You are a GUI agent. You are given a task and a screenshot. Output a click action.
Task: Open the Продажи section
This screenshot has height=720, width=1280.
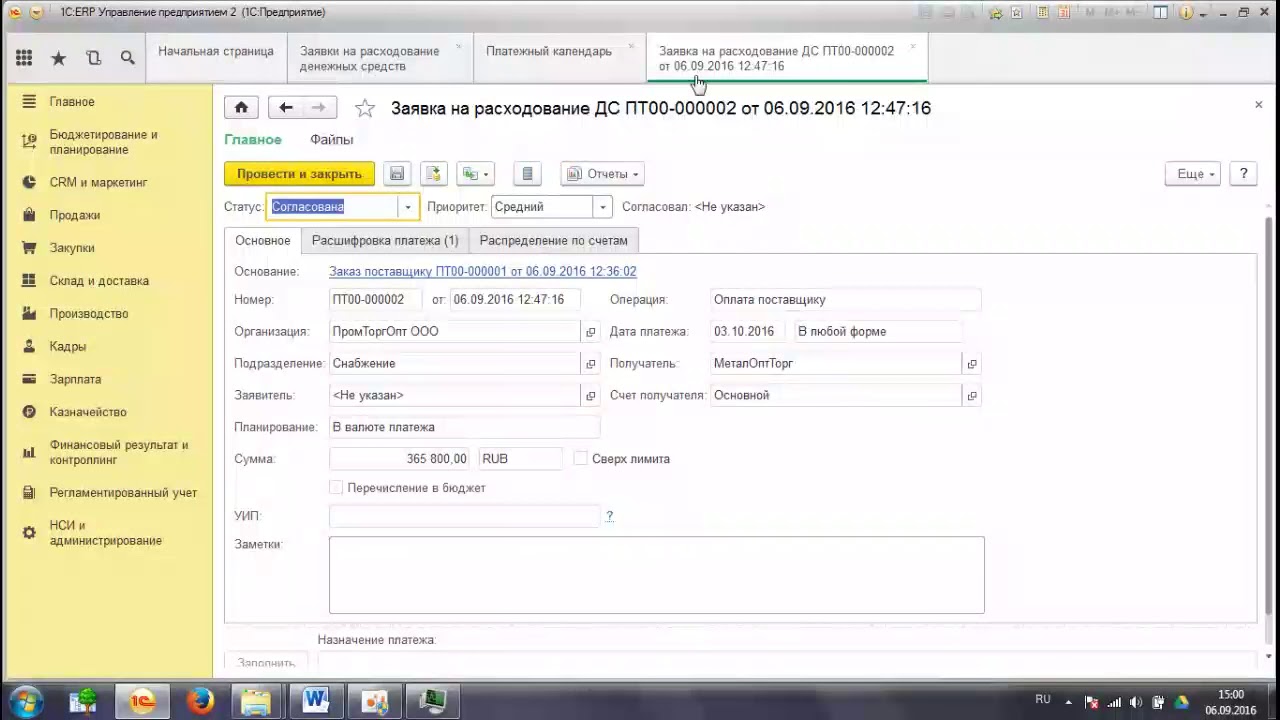[x=75, y=215]
